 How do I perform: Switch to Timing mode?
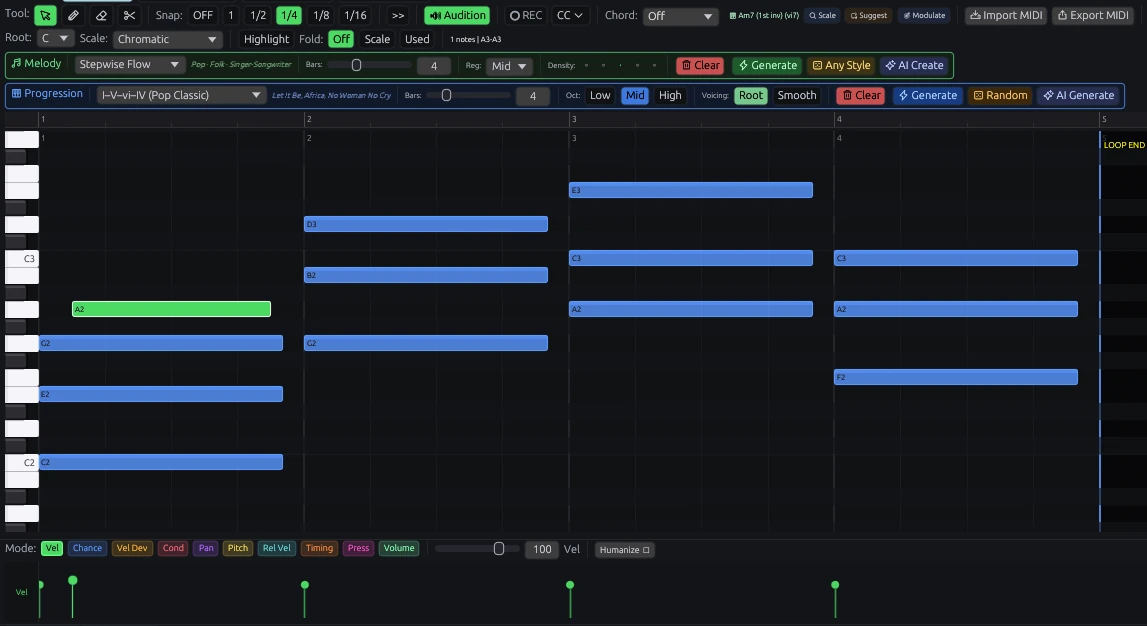coord(319,548)
